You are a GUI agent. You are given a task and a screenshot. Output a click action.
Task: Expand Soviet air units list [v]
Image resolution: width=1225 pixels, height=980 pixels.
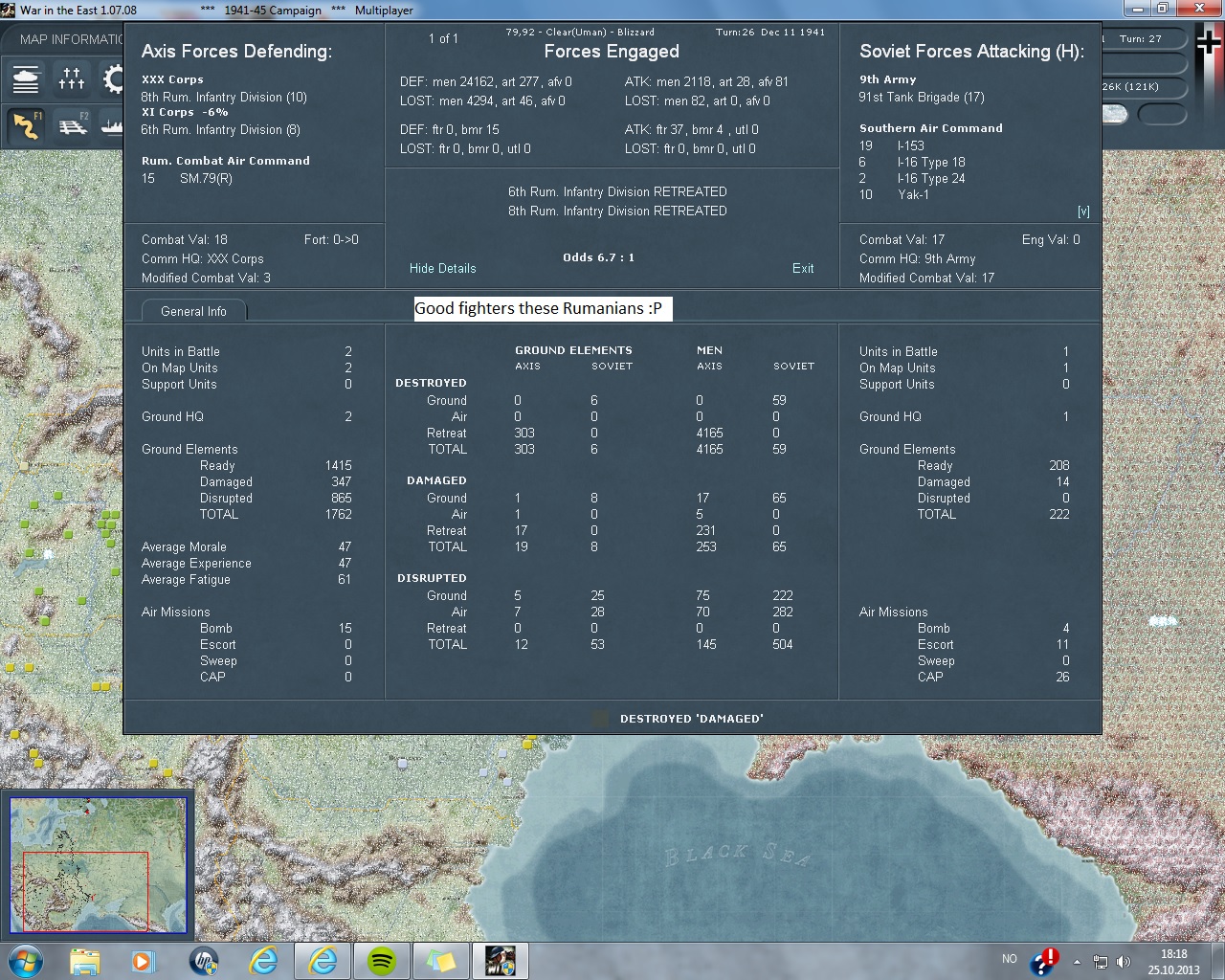(x=1083, y=212)
